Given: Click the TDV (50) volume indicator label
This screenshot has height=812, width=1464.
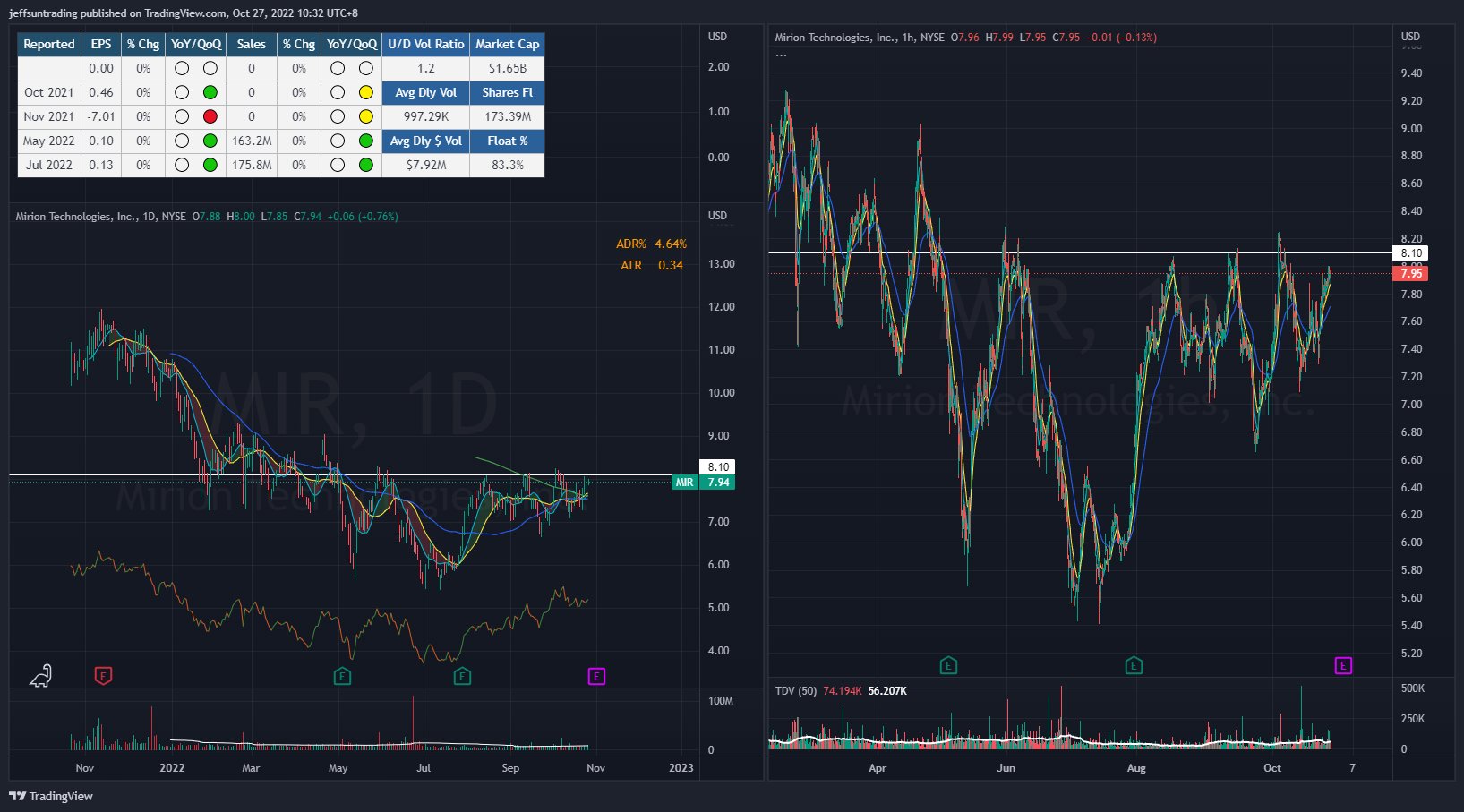Looking at the screenshot, I should (797, 691).
